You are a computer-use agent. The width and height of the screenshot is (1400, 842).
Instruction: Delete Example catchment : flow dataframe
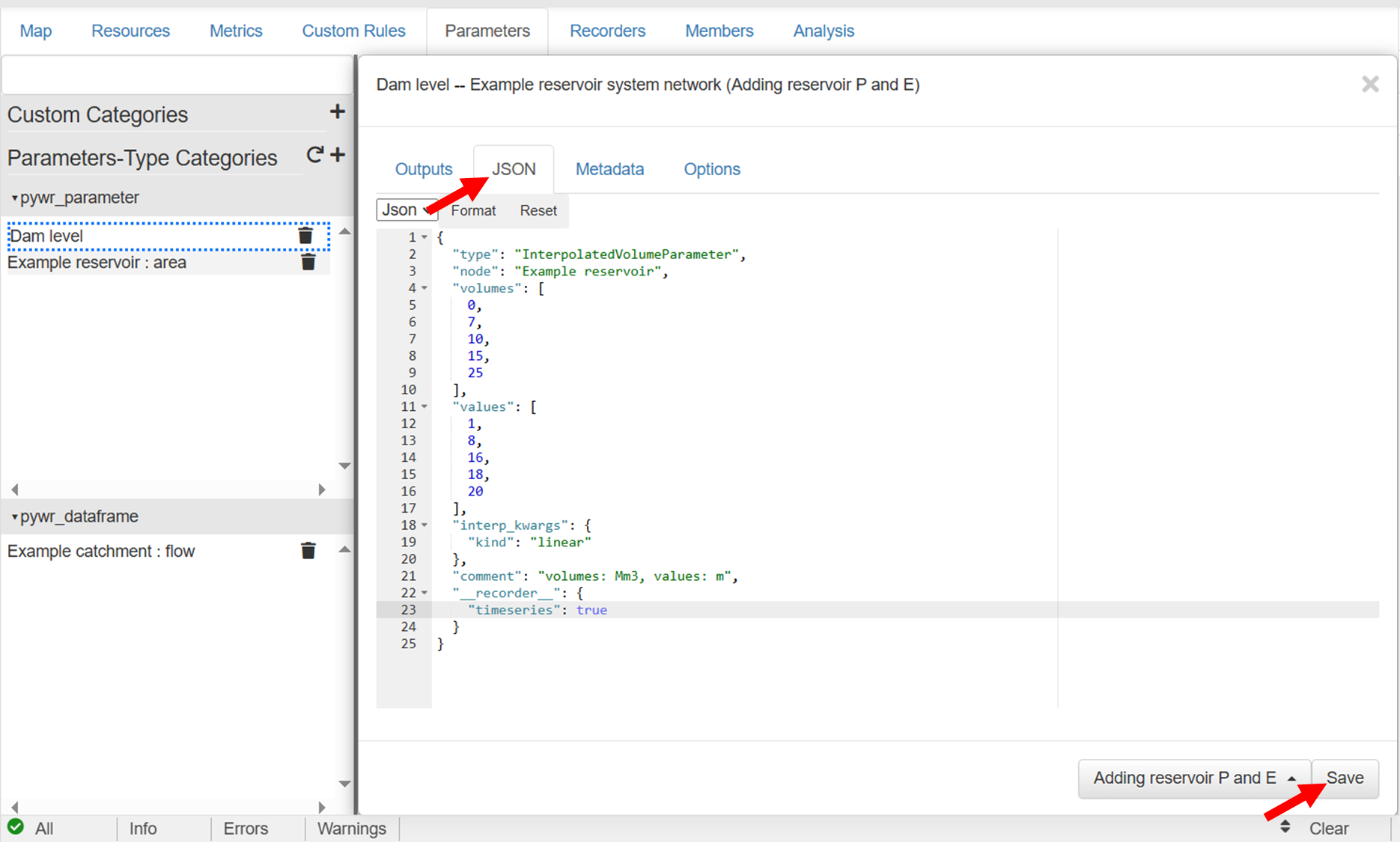click(x=308, y=551)
